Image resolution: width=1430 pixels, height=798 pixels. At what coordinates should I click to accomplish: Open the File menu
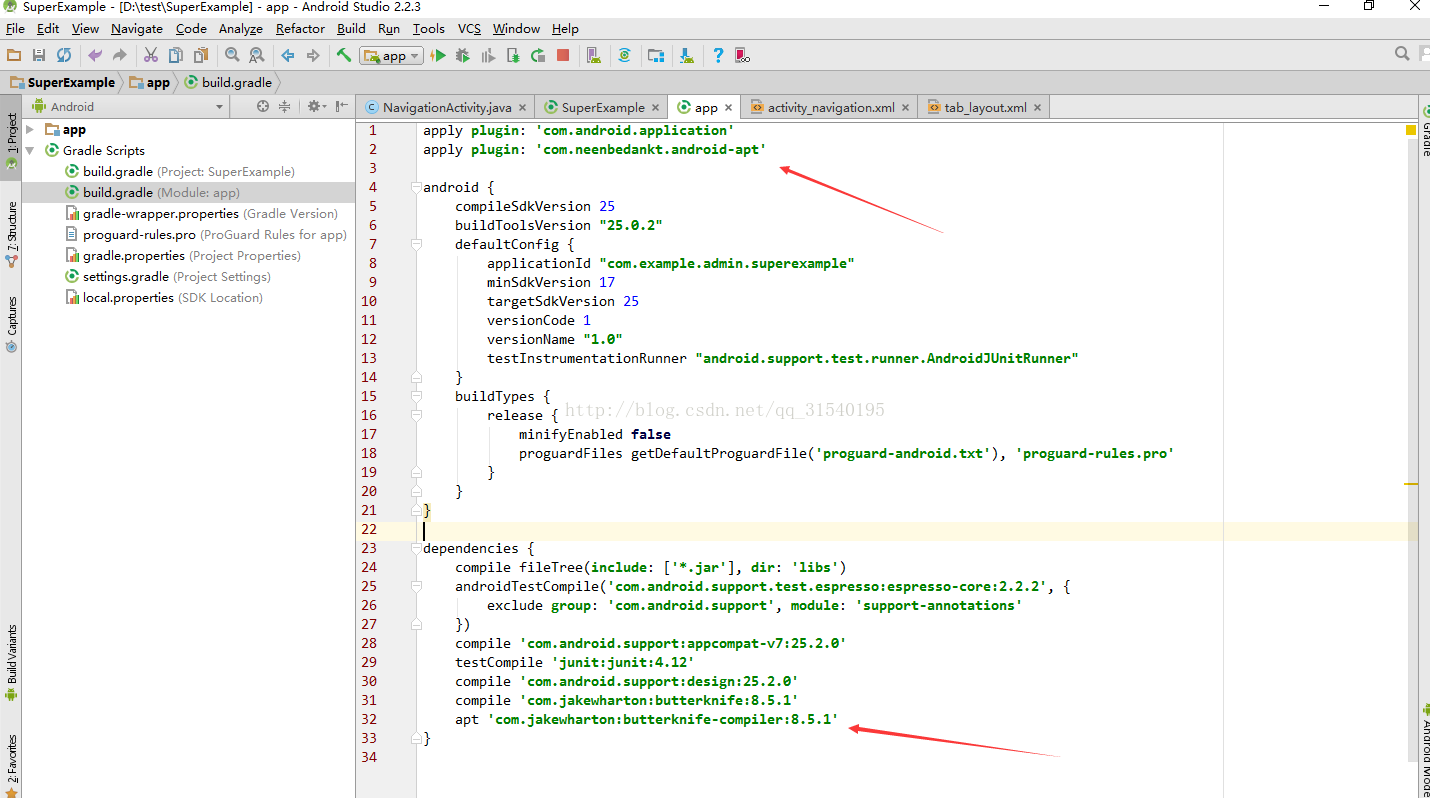point(15,29)
